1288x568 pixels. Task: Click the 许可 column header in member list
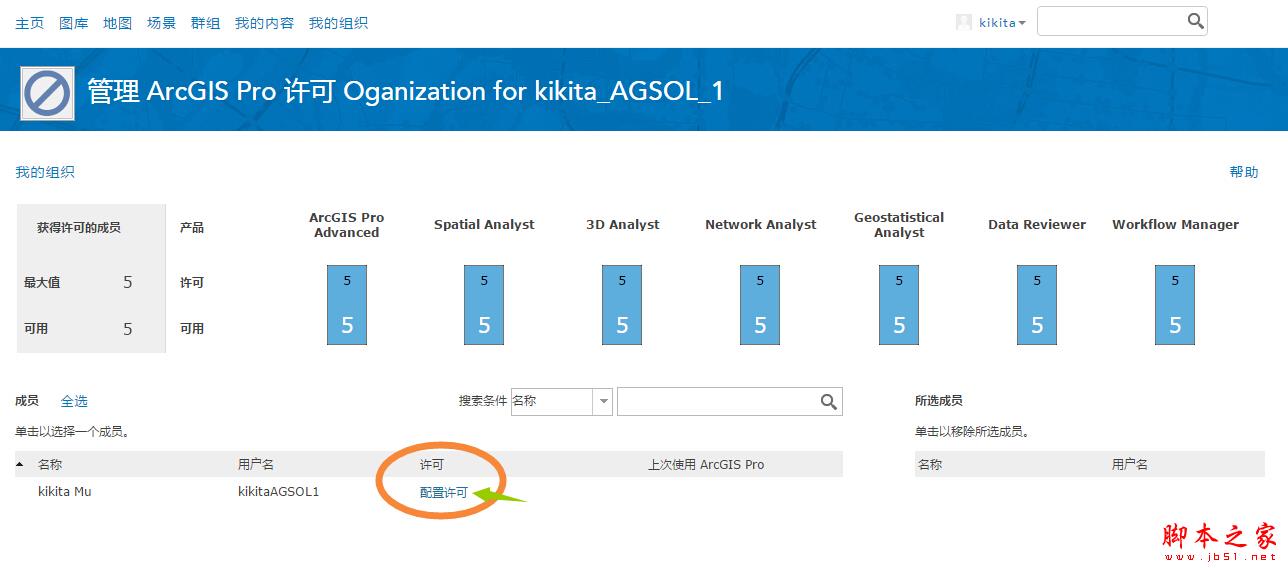click(x=432, y=465)
